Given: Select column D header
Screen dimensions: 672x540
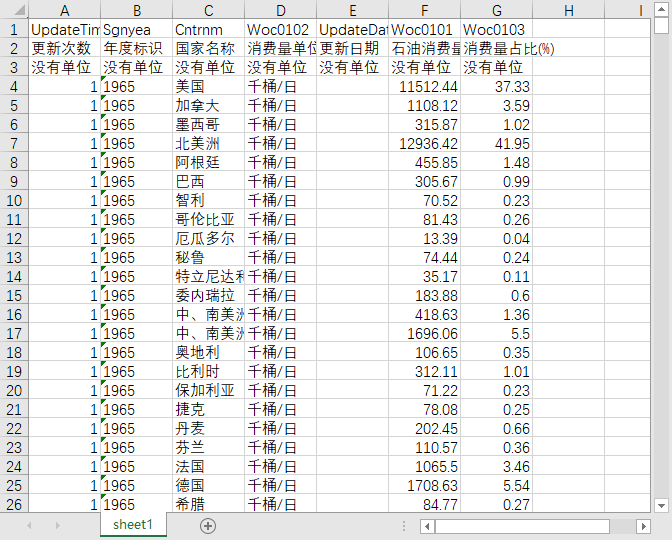Looking at the screenshot, I should (280, 10).
